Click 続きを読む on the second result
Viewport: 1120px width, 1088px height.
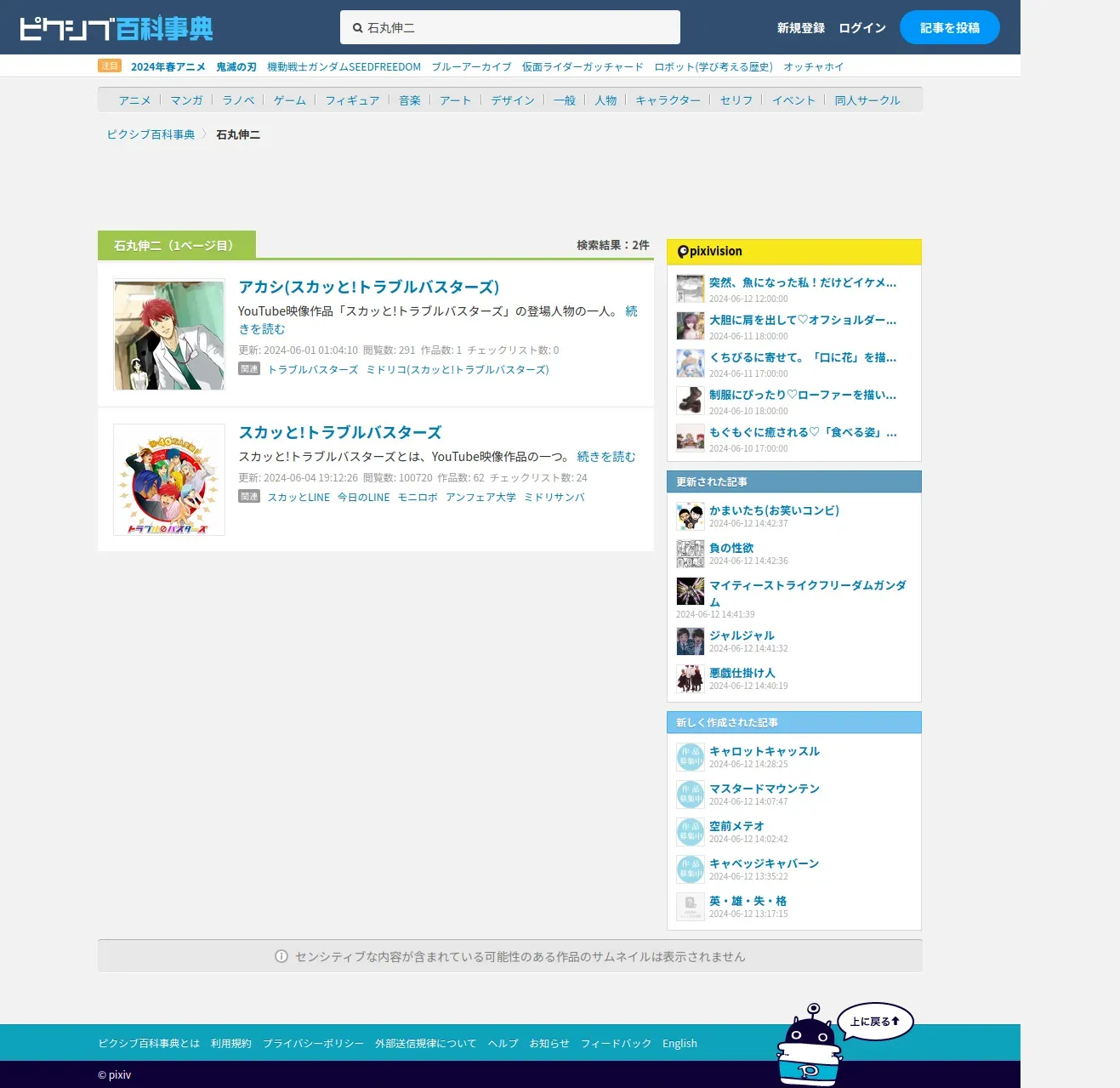click(x=606, y=457)
